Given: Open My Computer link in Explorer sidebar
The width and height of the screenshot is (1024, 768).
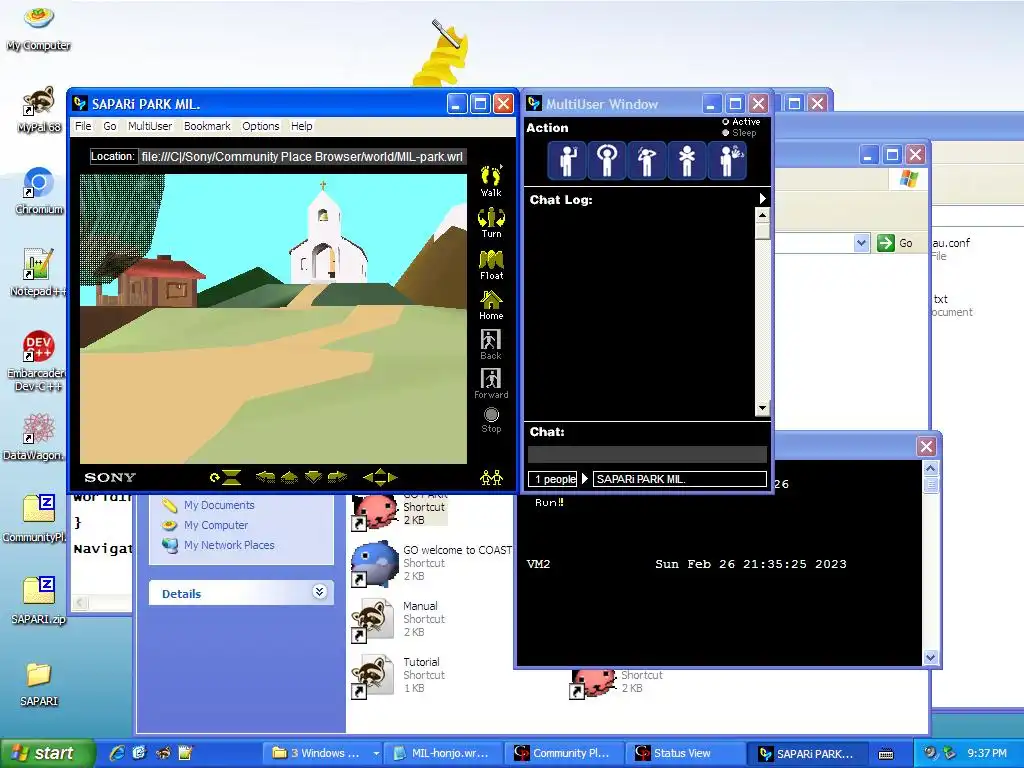Looking at the screenshot, I should pyautogui.click(x=216, y=525).
